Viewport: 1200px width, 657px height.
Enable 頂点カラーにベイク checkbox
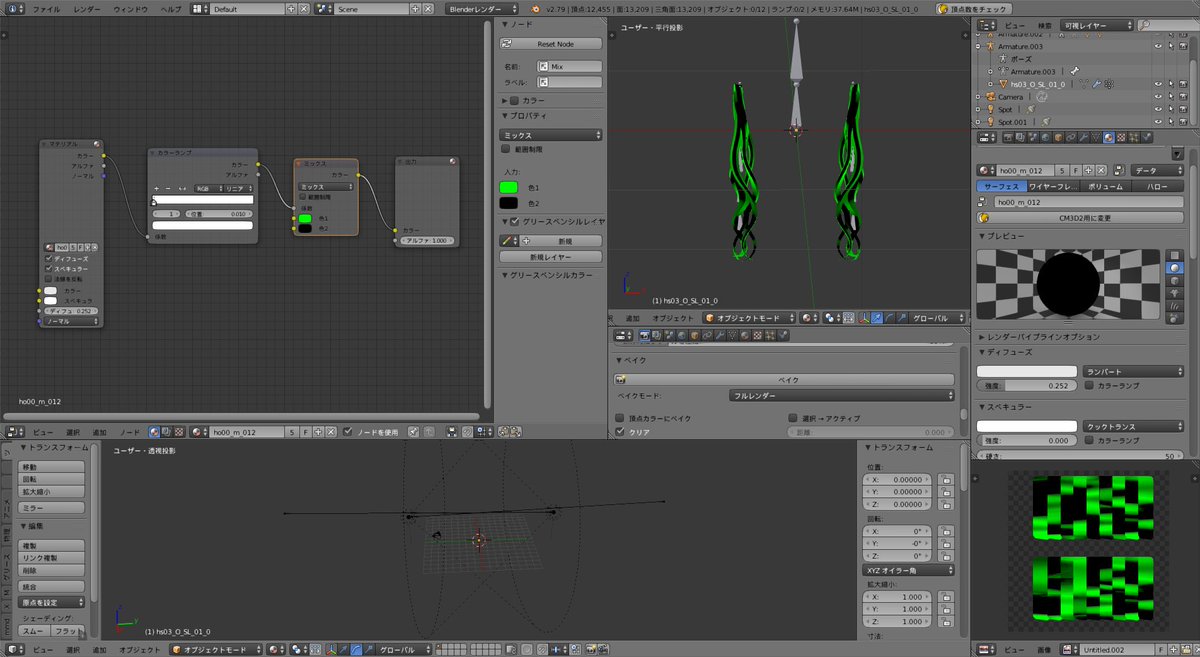(620, 418)
